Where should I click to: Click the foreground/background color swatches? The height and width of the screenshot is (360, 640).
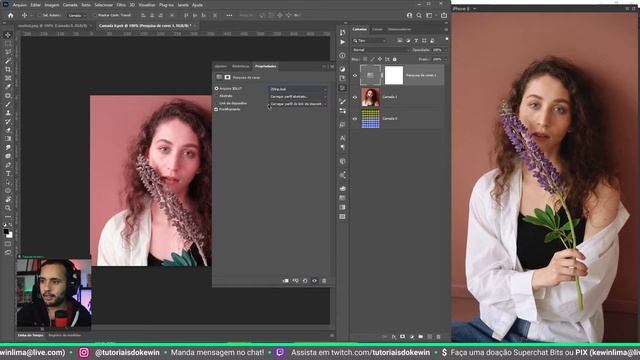click(x=8, y=233)
